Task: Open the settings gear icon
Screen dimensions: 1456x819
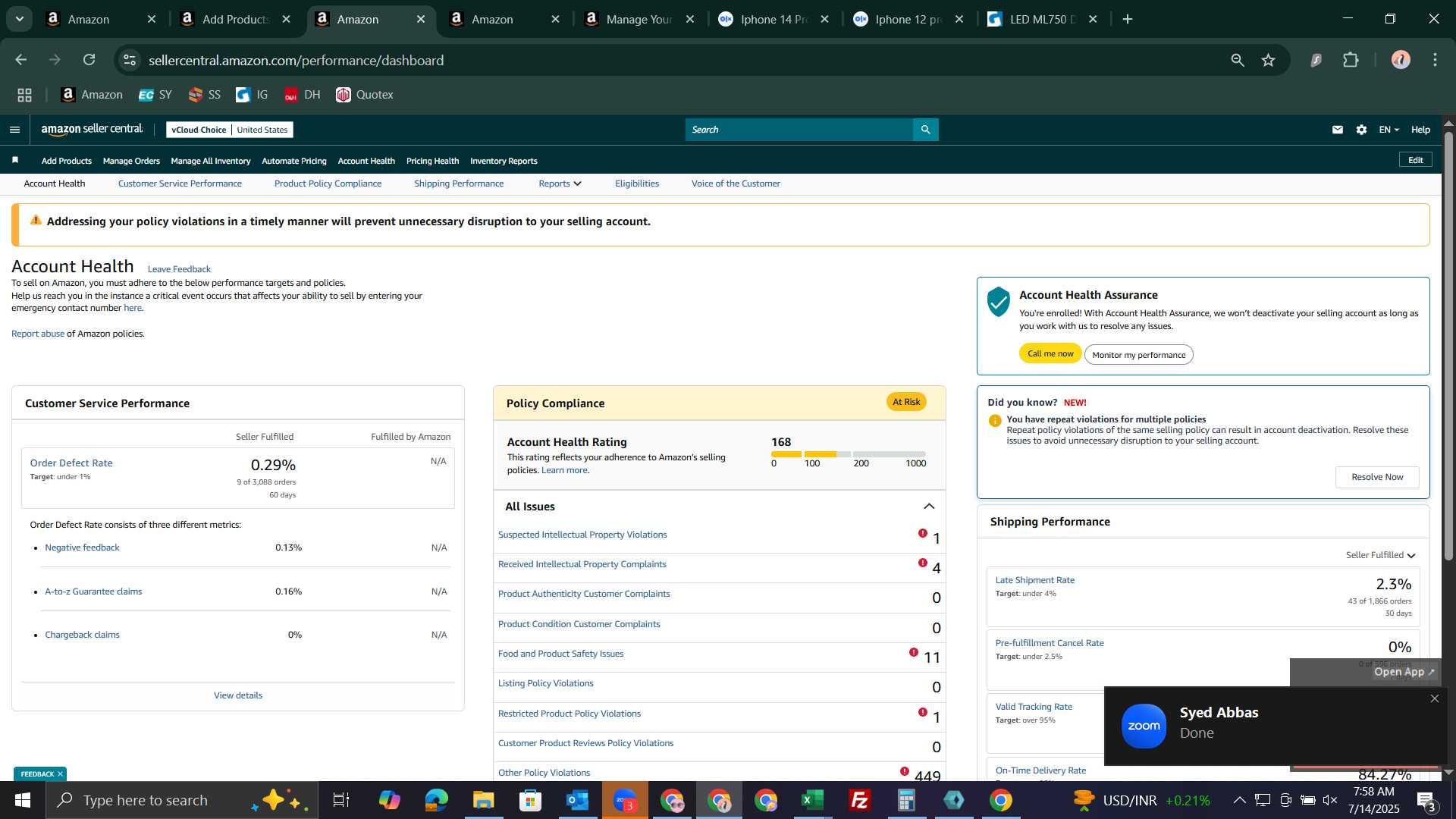Action: point(1361,130)
